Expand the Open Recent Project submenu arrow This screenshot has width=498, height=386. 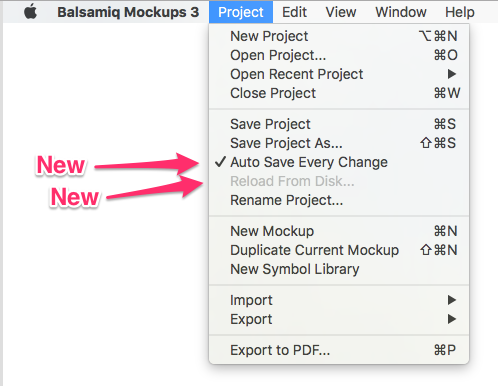point(452,74)
